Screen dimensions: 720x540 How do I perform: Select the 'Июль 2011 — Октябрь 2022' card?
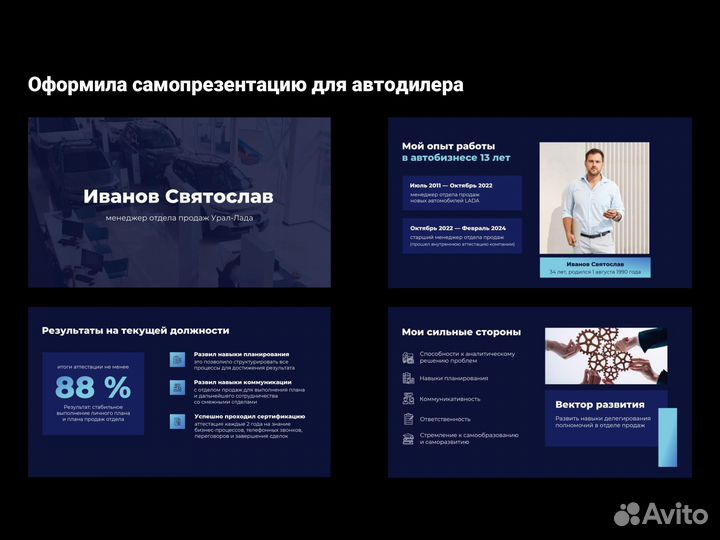tap(462, 193)
